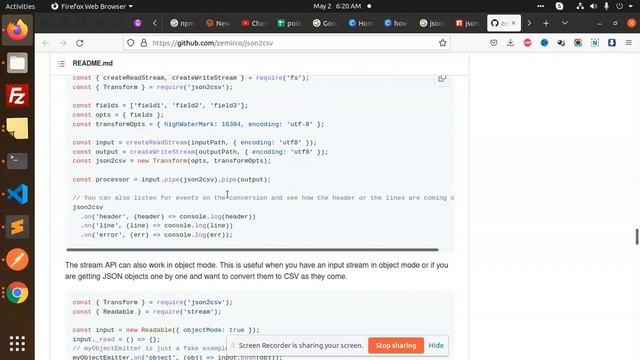Switch to the Goo tab
Image resolution: width=640 pixels, height=360 pixels.
click(324, 23)
